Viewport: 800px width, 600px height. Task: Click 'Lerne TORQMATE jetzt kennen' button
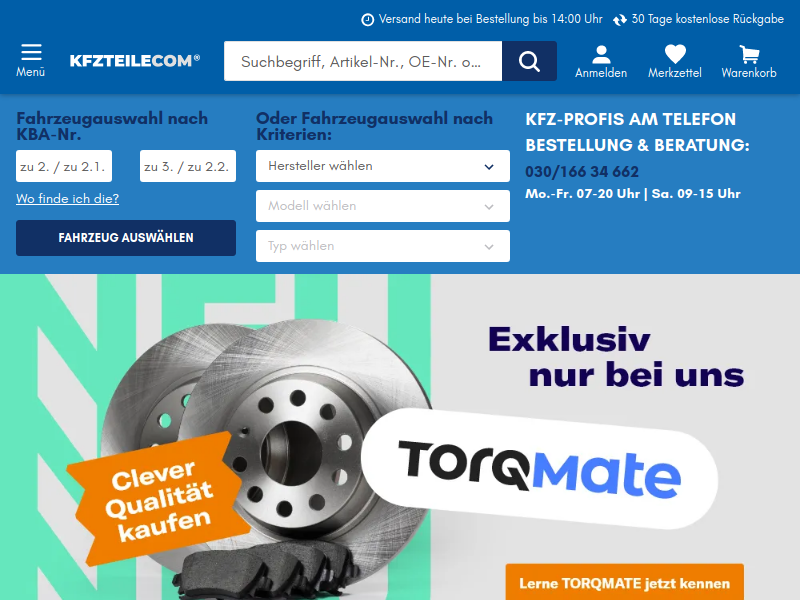[624, 582]
